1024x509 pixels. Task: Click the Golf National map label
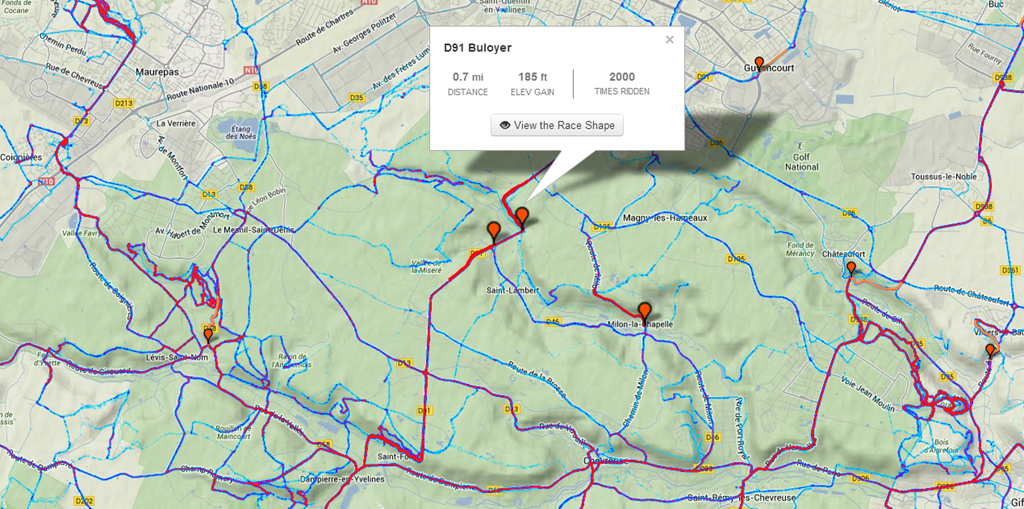pyautogui.click(x=802, y=162)
